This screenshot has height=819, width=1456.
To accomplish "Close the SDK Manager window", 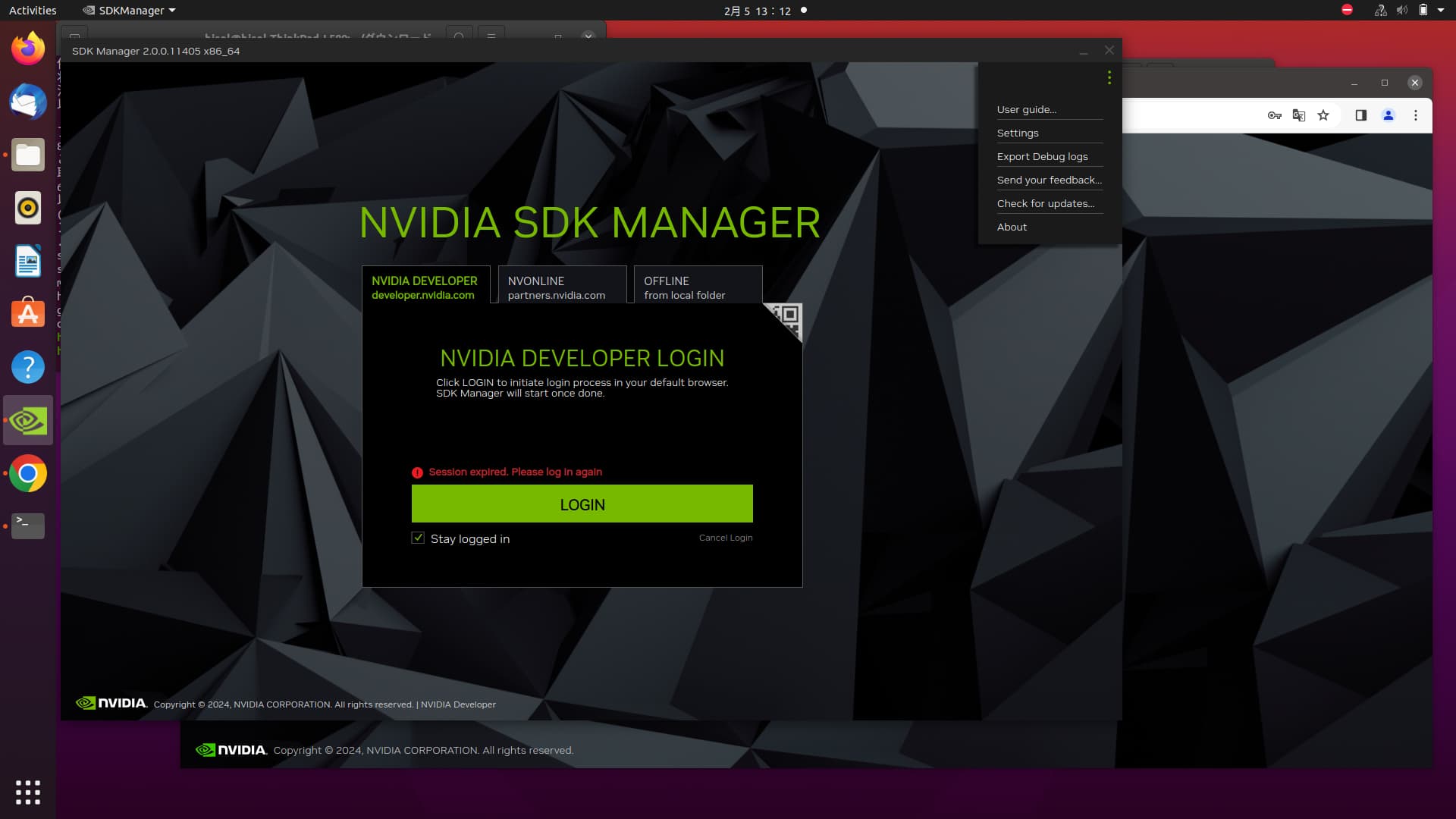I will click(x=1109, y=51).
